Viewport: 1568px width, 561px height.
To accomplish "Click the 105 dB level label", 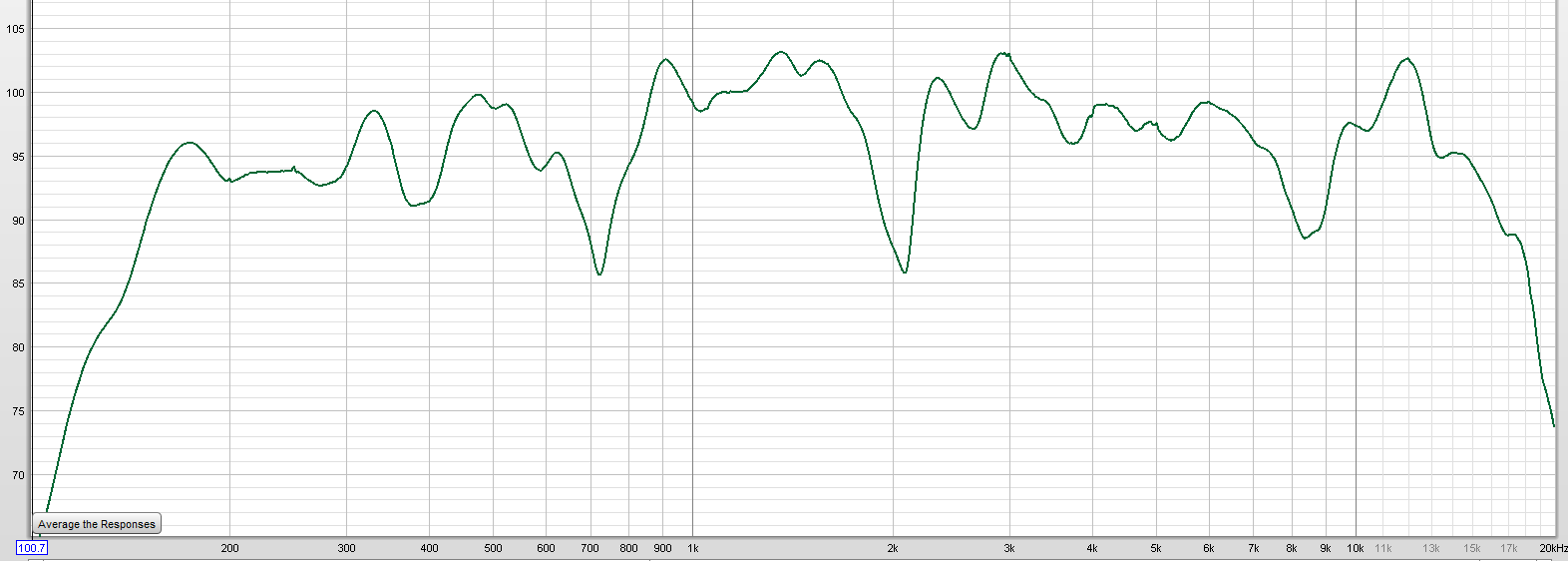I will (x=15, y=29).
